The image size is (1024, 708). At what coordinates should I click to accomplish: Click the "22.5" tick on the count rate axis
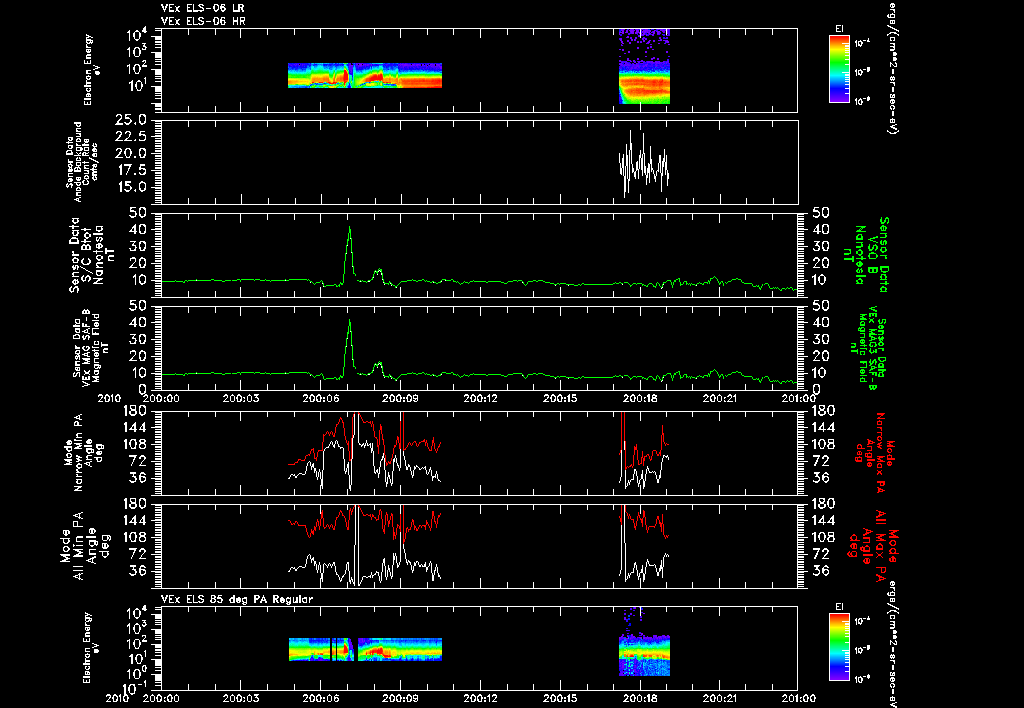click(x=129, y=137)
